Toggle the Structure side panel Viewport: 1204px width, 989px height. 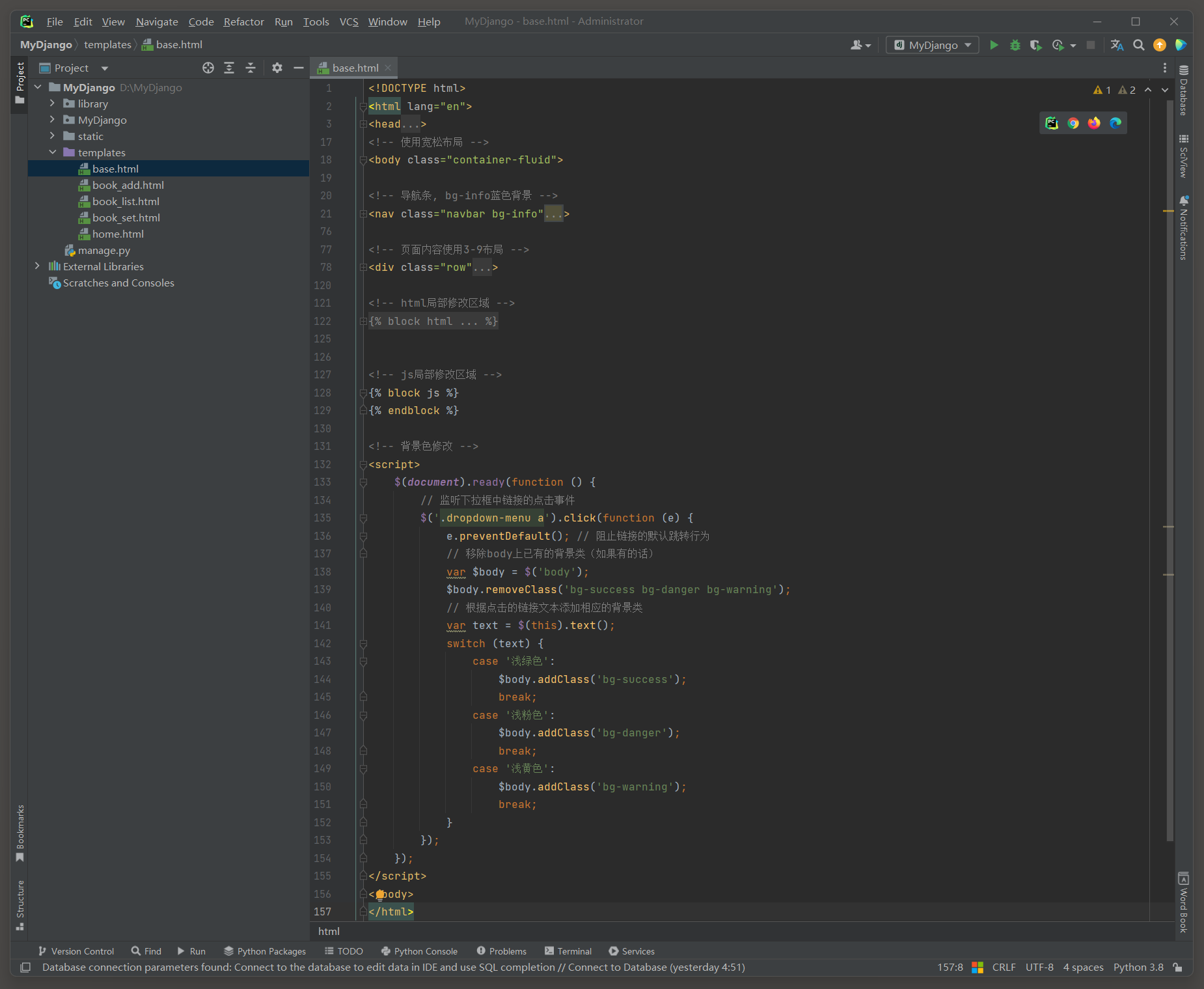pyautogui.click(x=20, y=906)
